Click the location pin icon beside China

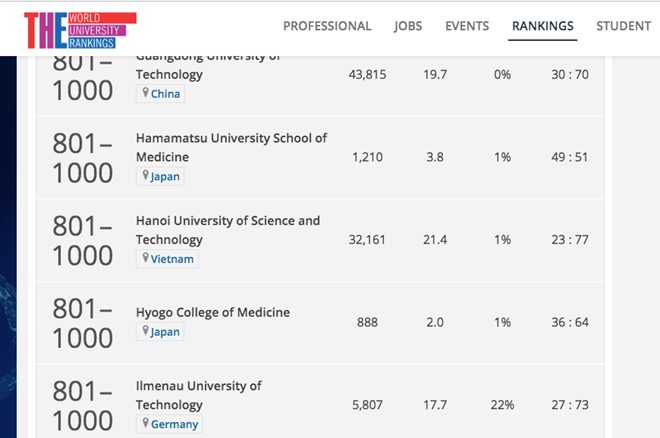(146, 94)
